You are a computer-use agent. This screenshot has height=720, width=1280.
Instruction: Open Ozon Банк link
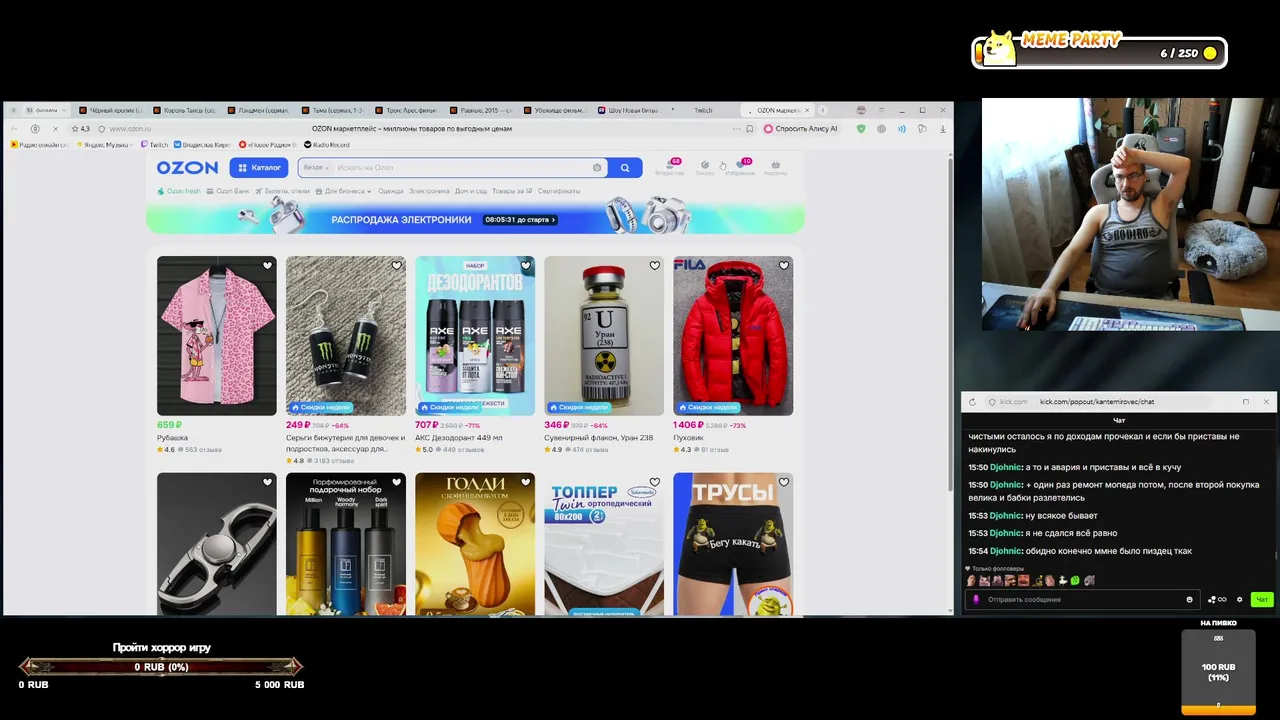(228, 191)
